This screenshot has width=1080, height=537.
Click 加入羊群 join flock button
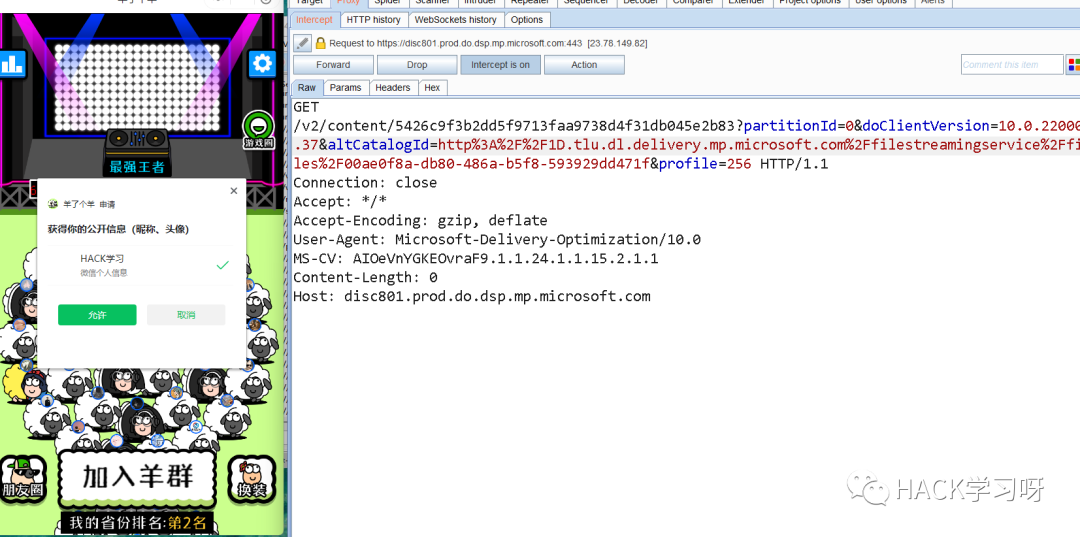[138, 476]
